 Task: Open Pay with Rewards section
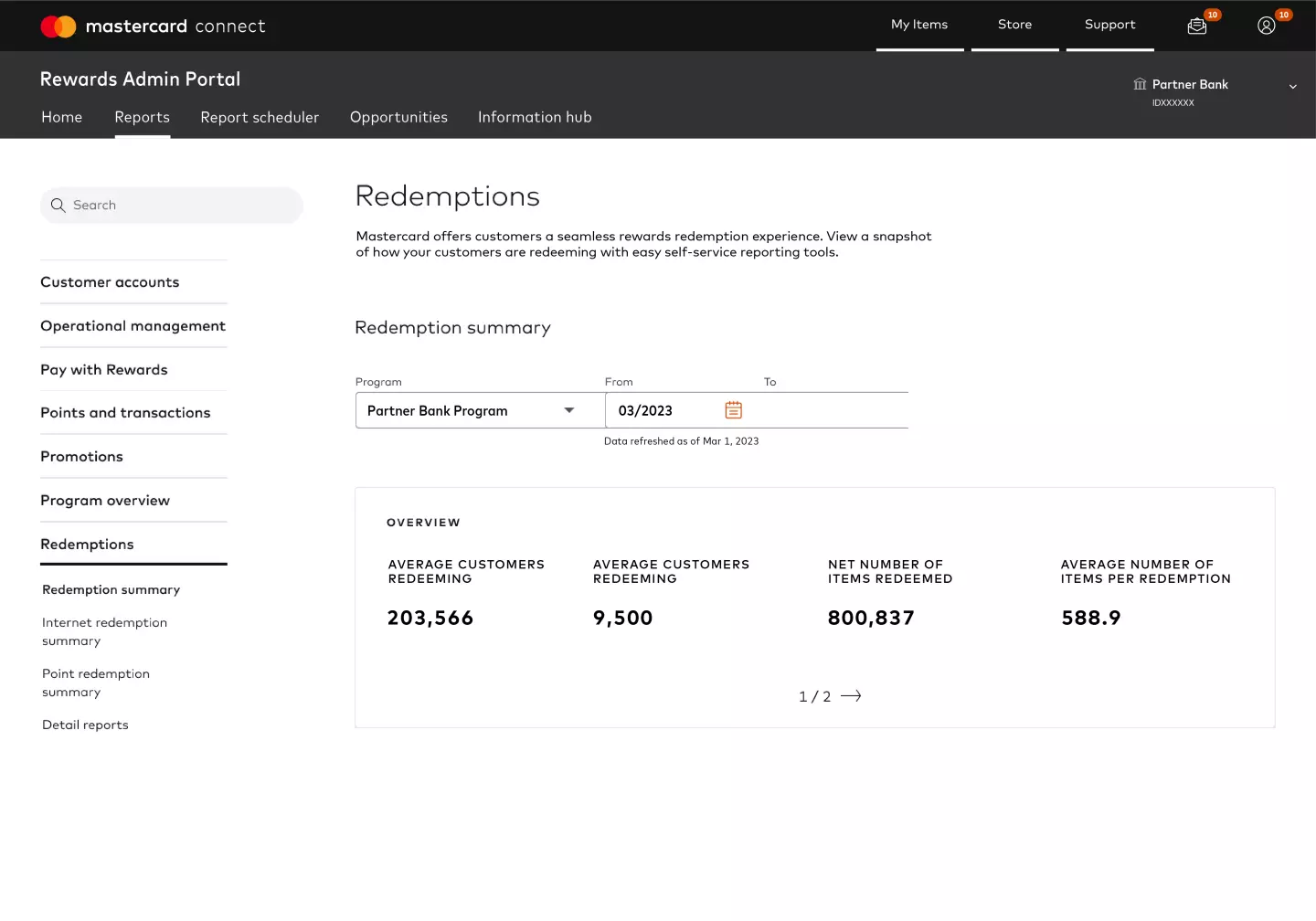(x=104, y=370)
